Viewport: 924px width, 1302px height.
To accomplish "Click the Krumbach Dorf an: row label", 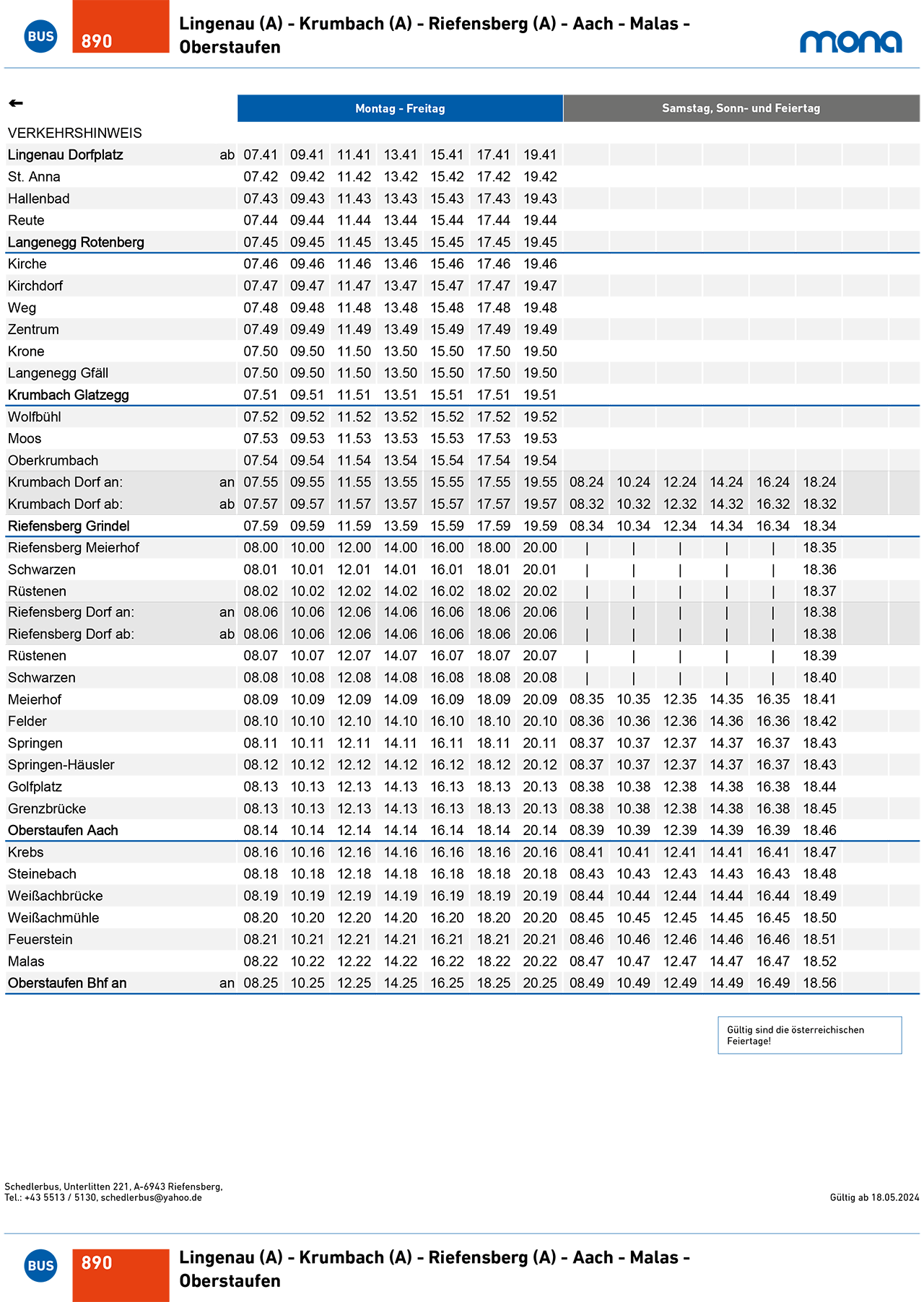I will [x=65, y=482].
